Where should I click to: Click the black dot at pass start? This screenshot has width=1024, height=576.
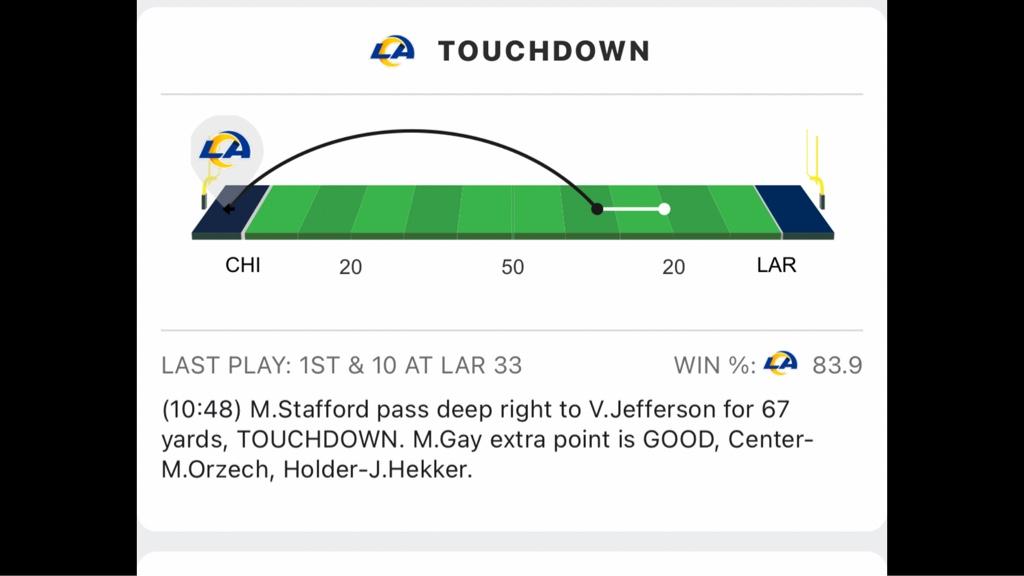click(597, 209)
